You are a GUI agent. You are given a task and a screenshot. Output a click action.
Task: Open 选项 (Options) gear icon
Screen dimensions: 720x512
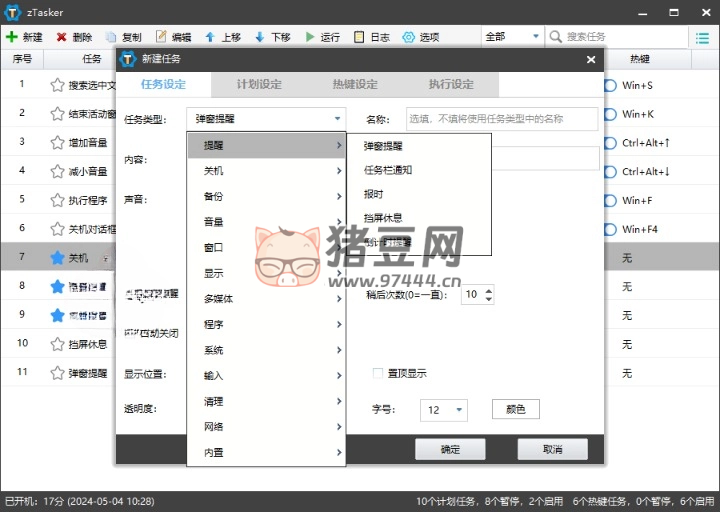click(408, 37)
